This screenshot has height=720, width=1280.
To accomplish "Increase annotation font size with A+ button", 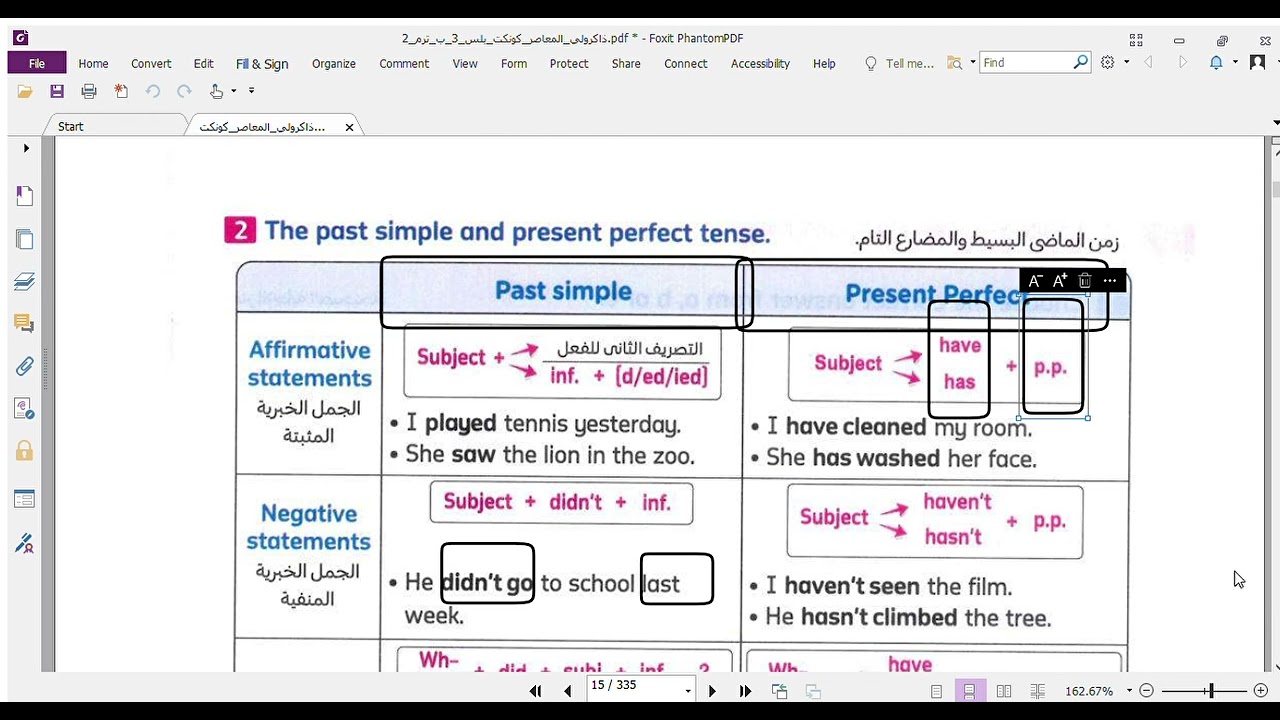I will (1060, 281).
